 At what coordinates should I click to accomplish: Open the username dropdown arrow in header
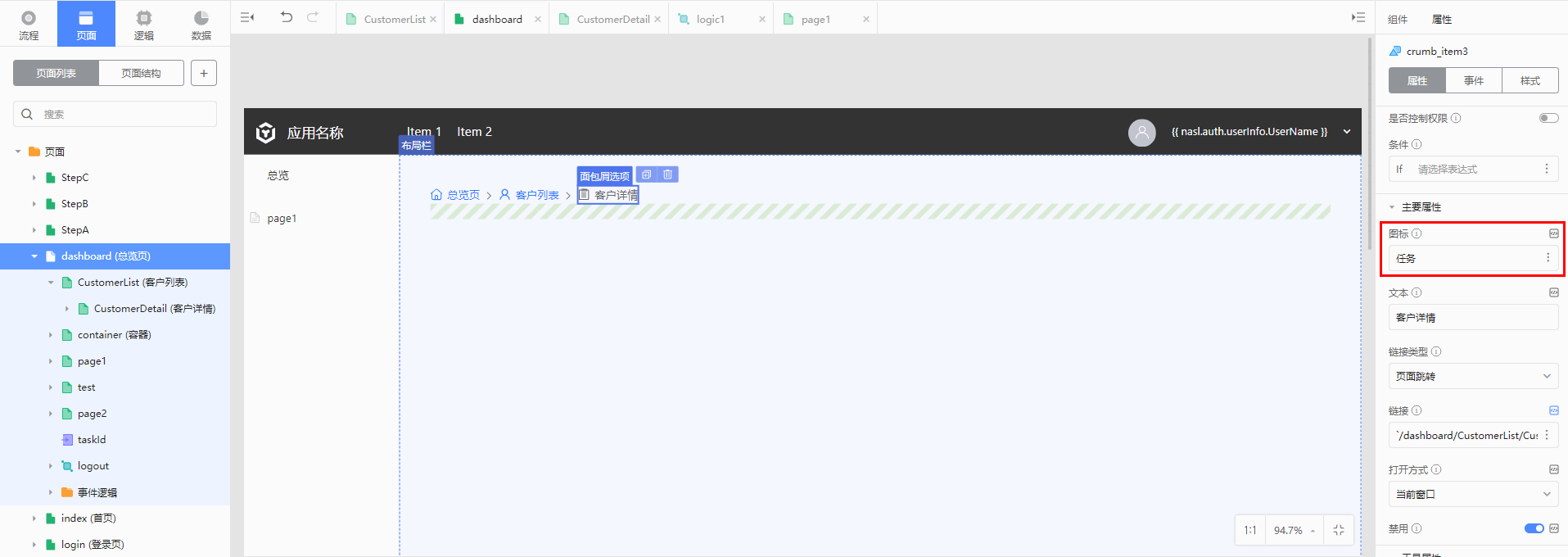(1347, 132)
